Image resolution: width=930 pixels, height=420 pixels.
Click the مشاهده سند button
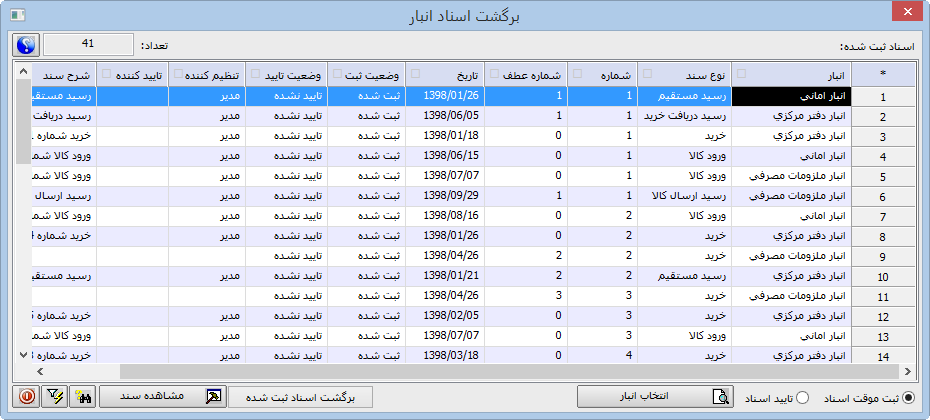click(163, 397)
